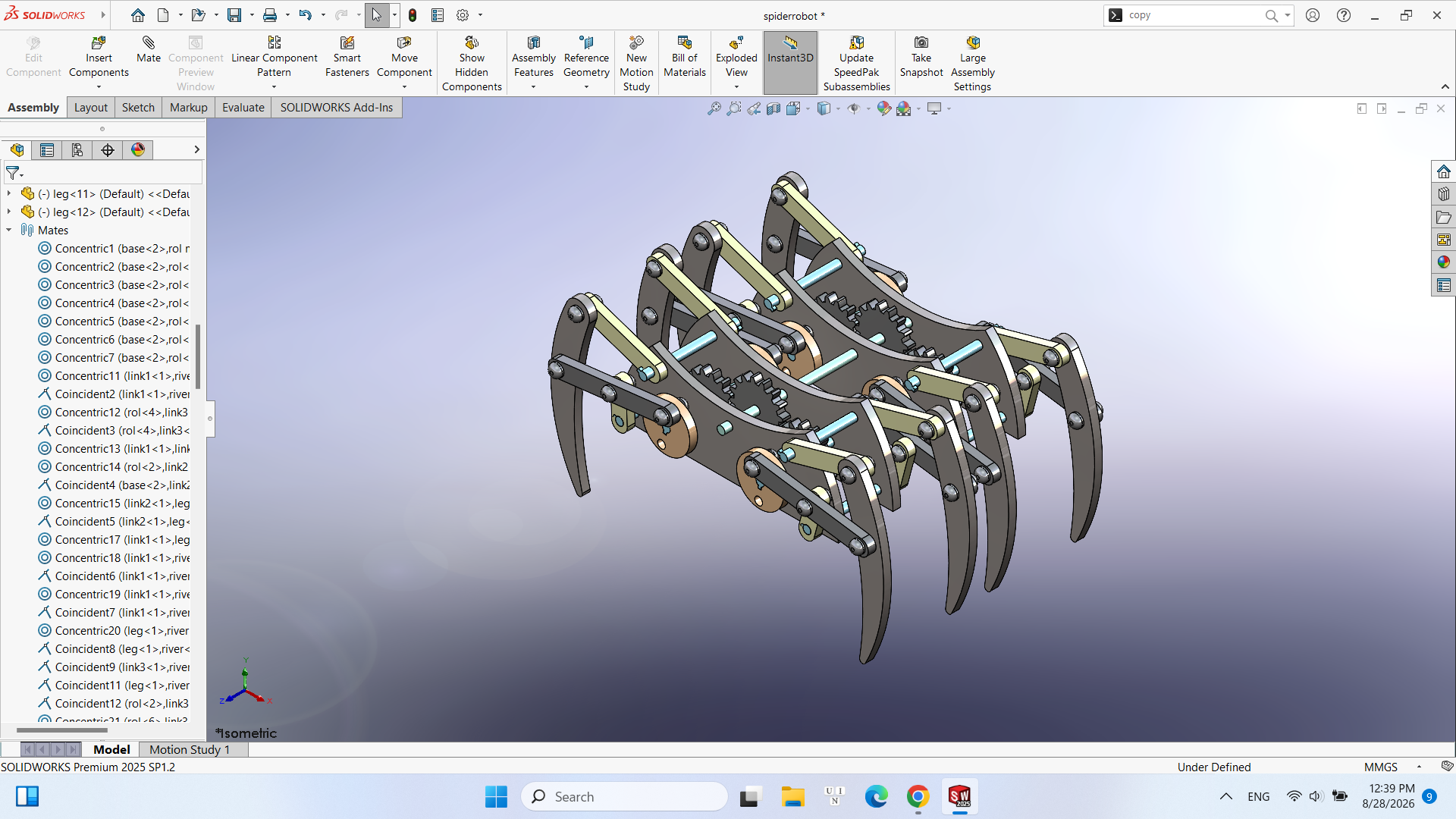The width and height of the screenshot is (1456, 819).
Task: Start a New Motion Study
Action: 636,64
